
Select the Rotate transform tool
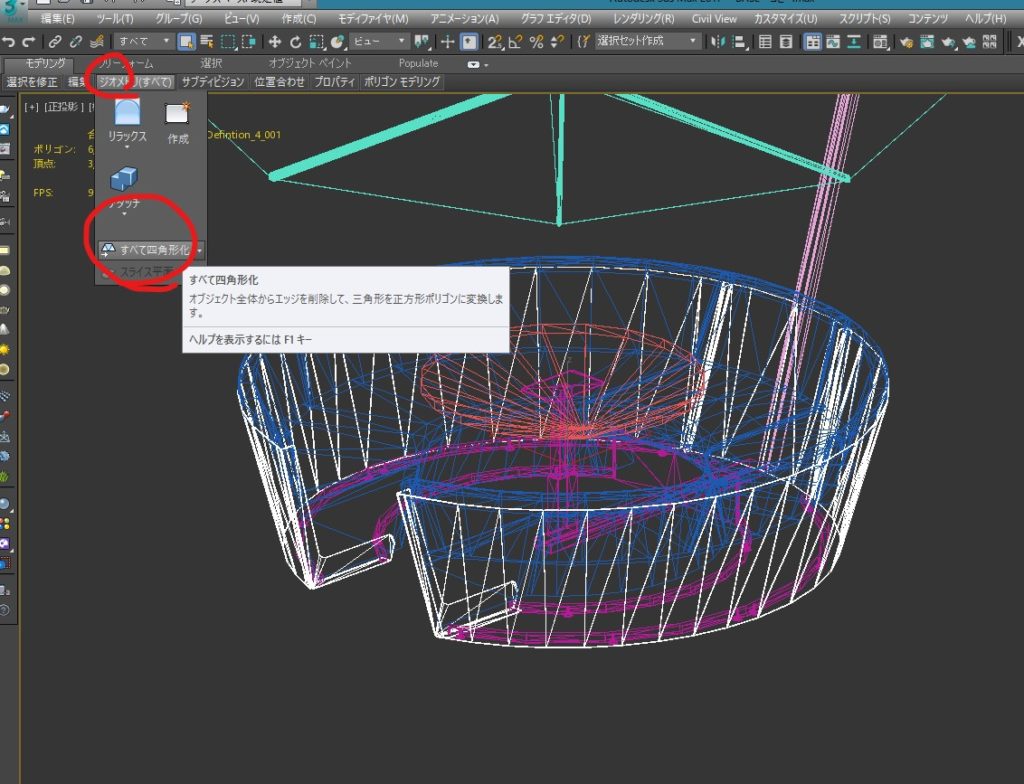[295, 41]
